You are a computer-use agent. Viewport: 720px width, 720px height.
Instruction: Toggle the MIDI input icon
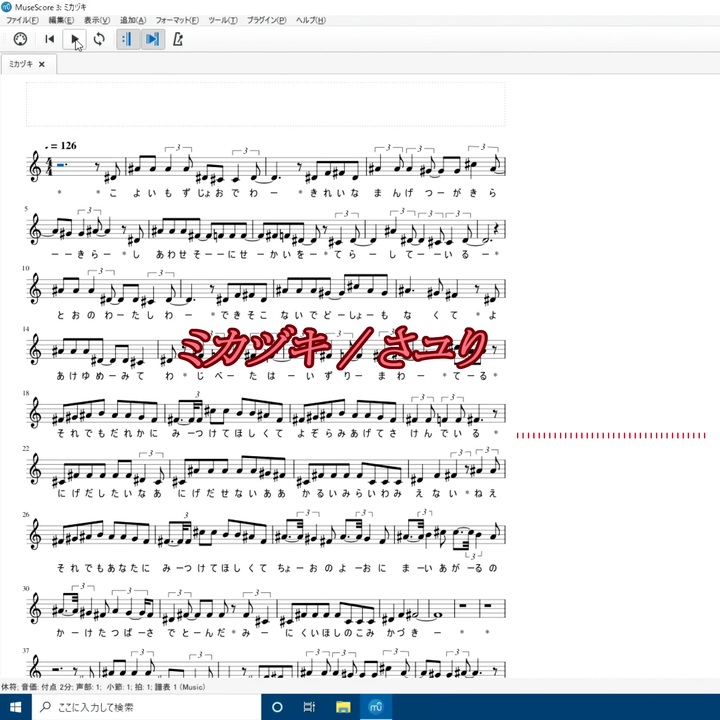point(20,39)
